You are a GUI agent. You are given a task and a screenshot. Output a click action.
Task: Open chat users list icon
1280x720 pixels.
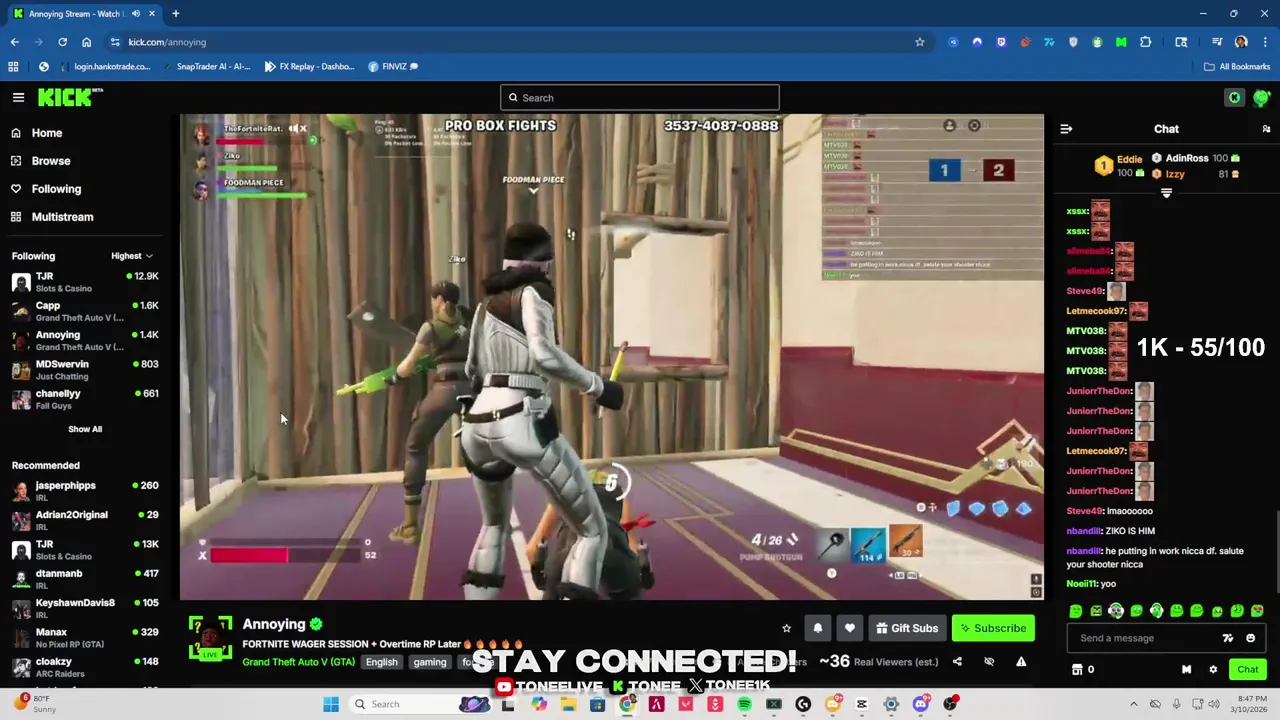(x=1266, y=129)
